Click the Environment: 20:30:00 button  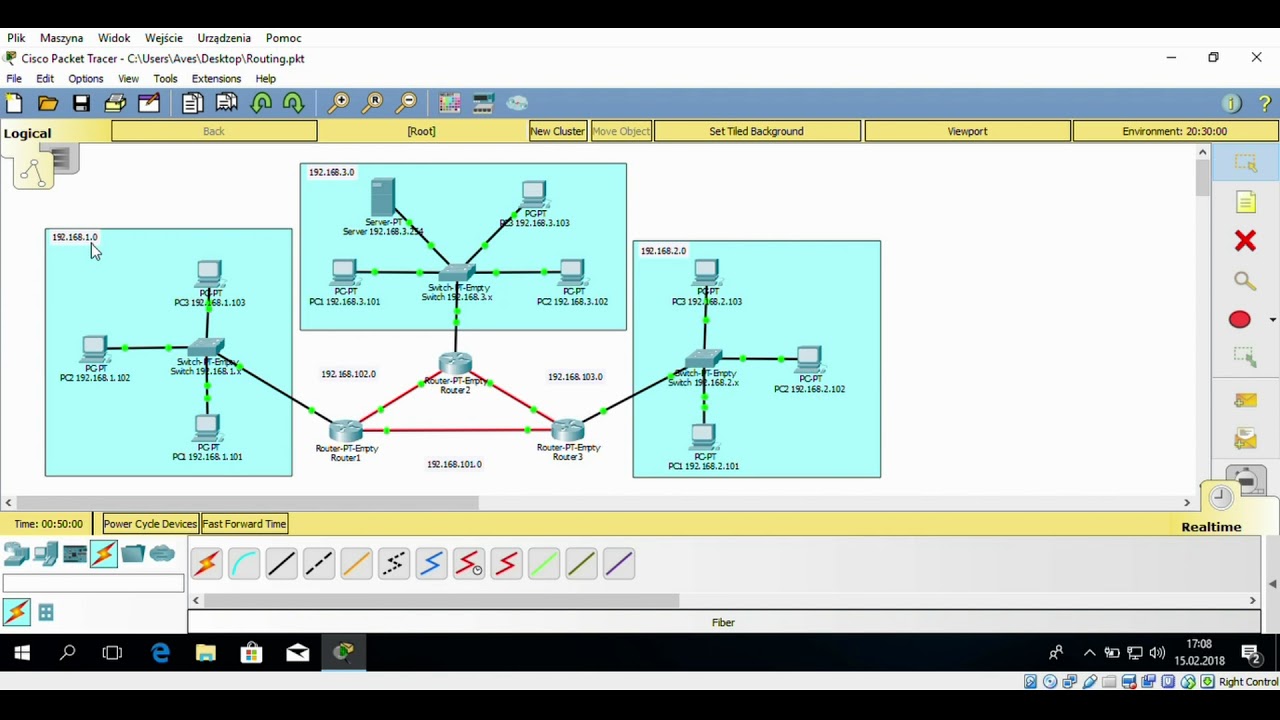pyautogui.click(x=1175, y=131)
